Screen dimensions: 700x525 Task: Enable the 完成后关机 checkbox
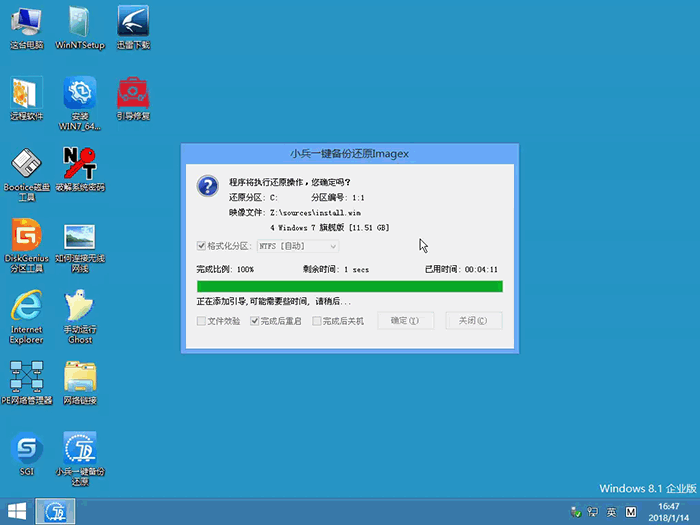(317, 321)
